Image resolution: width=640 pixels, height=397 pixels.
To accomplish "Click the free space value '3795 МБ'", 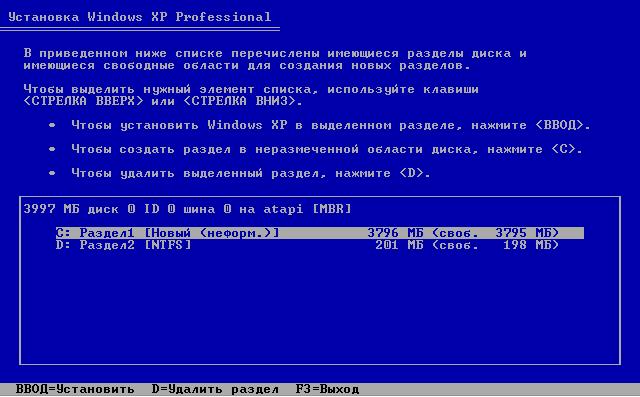I will point(523,233).
